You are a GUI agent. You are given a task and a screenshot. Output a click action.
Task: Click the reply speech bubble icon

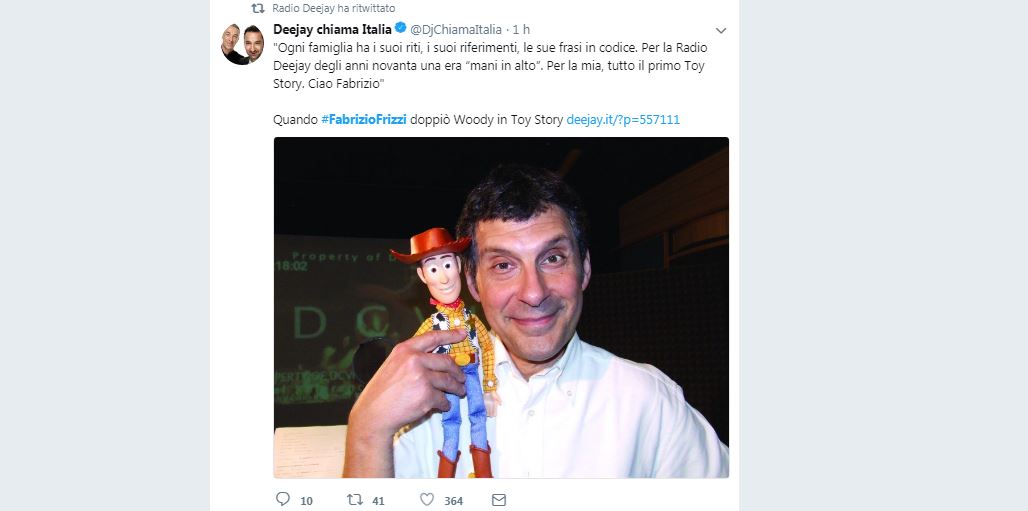coord(282,499)
